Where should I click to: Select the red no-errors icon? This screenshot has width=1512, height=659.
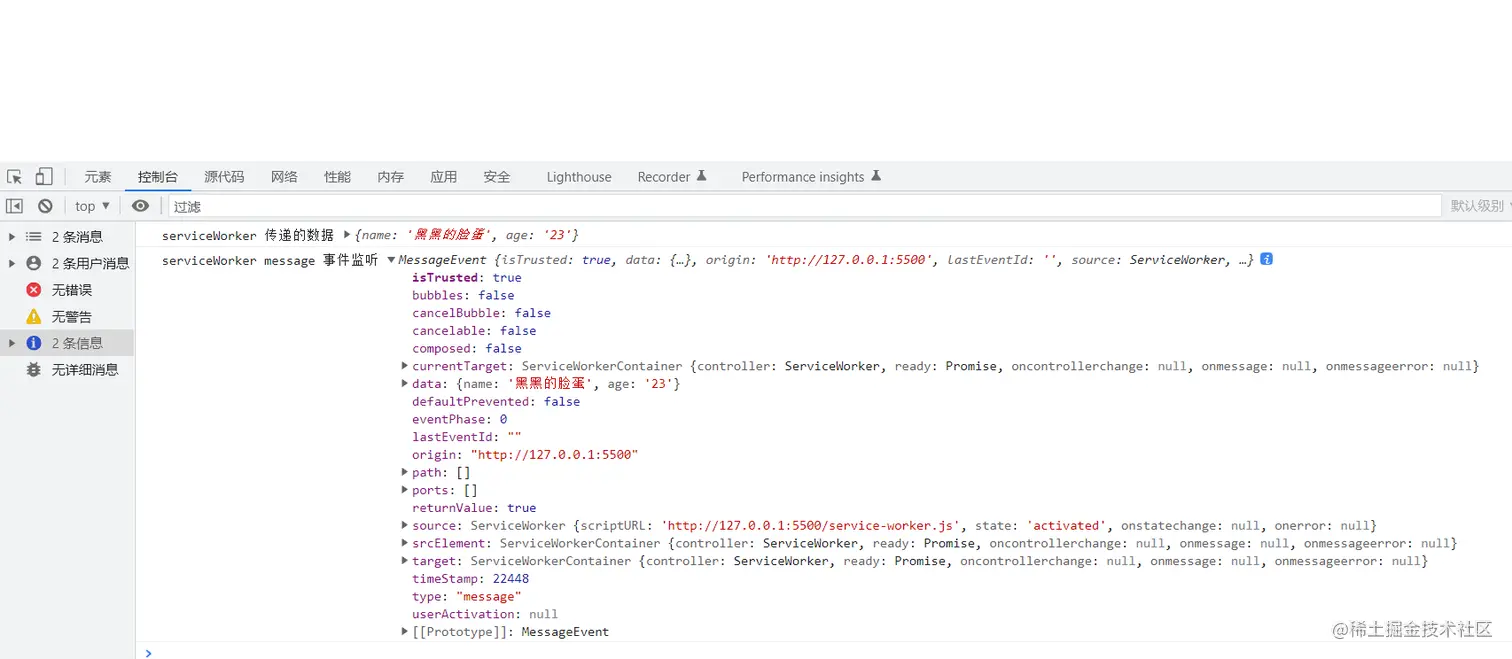tap(34, 290)
